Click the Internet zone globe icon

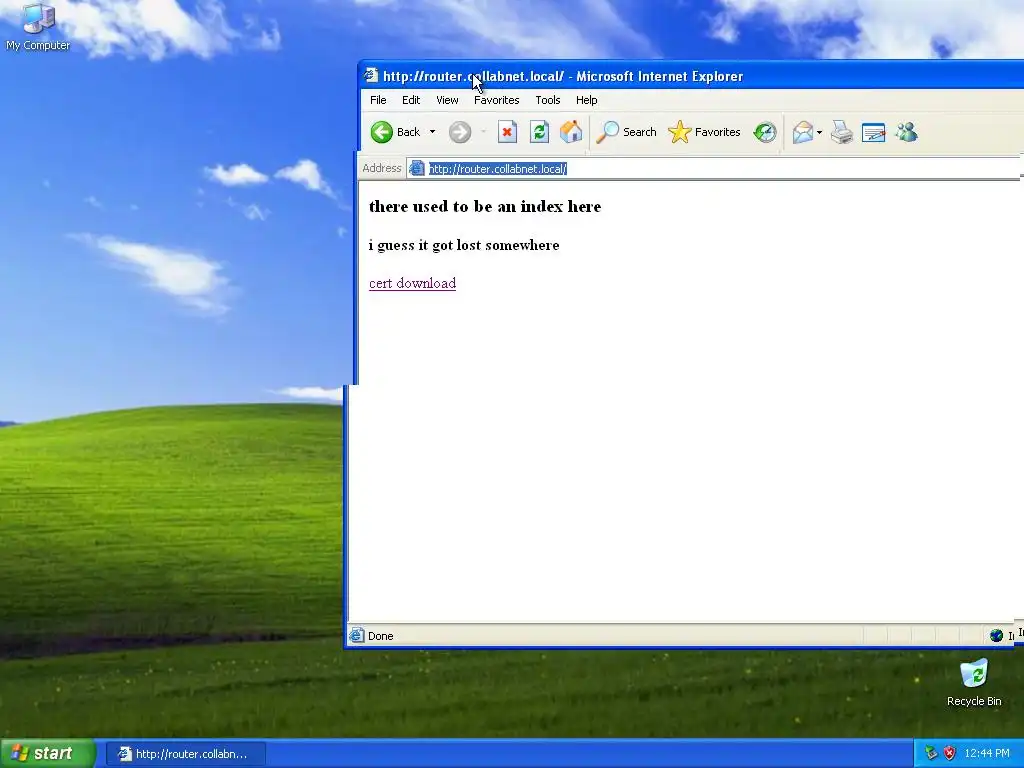click(x=996, y=635)
